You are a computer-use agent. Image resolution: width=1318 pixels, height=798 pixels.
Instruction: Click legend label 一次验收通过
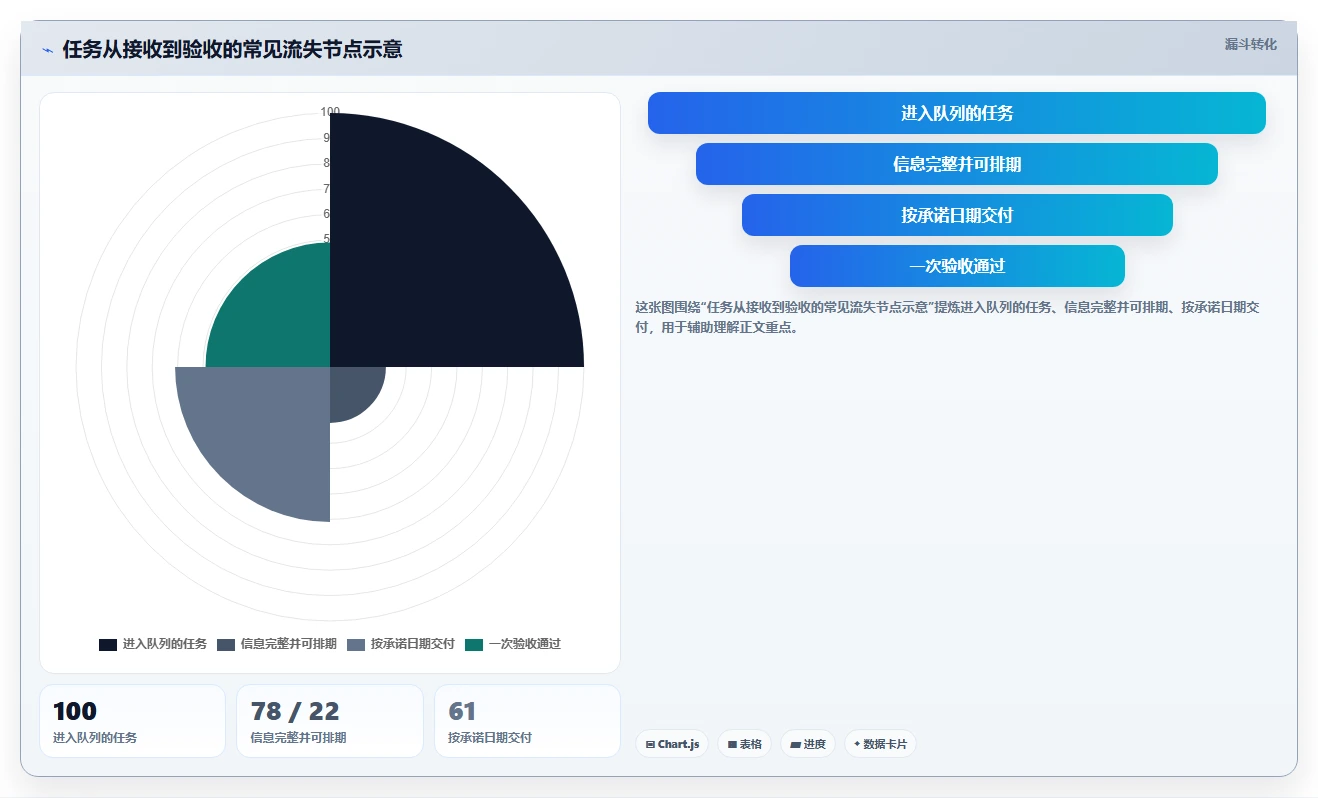point(525,644)
